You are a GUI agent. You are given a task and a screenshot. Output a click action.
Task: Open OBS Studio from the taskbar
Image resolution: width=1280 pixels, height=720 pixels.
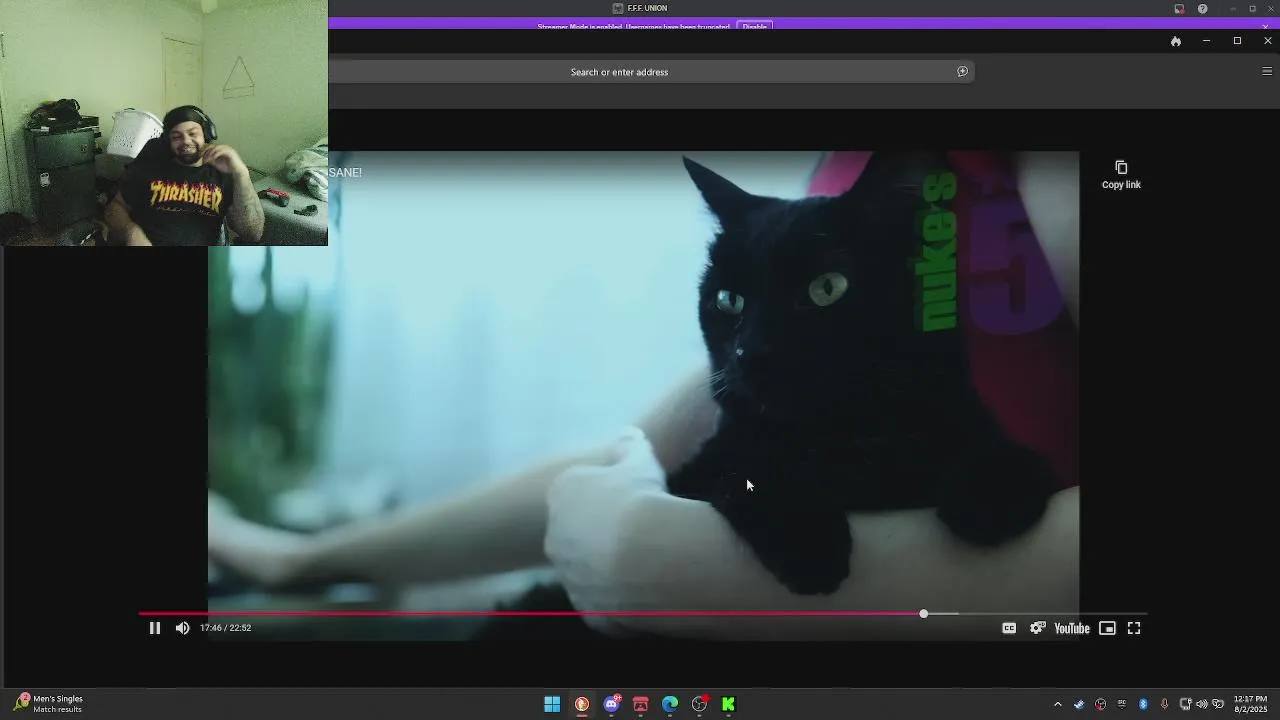click(700, 704)
